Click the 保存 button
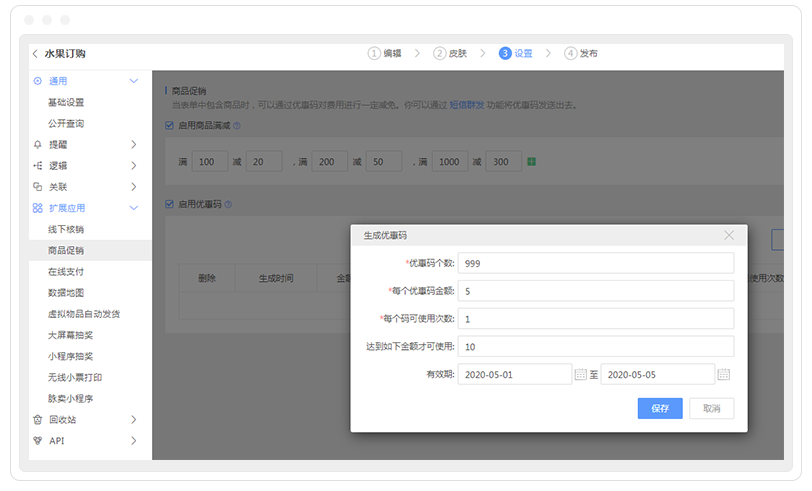Image resolution: width=812 pixels, height=491 pixels. [659, 408]
